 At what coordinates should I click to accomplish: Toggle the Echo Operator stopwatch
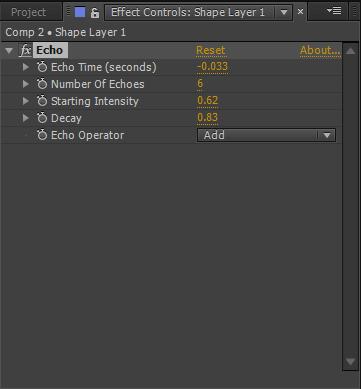(42, 135)
